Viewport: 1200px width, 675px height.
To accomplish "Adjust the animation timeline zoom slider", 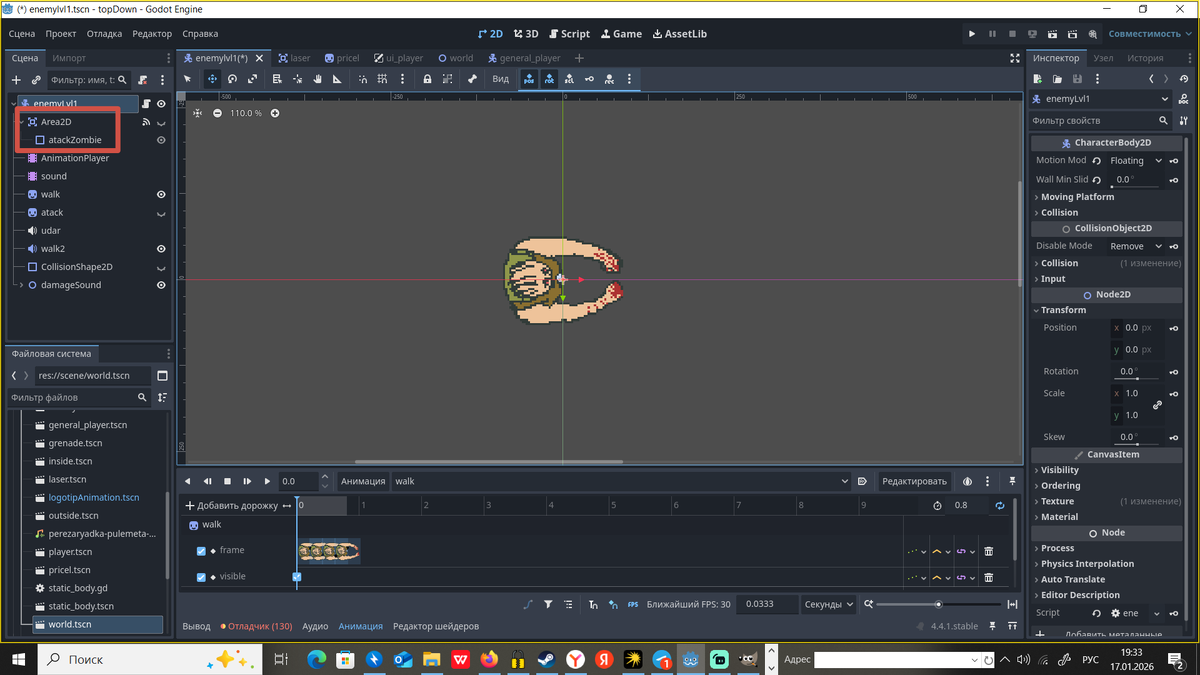I will [938, 604].
